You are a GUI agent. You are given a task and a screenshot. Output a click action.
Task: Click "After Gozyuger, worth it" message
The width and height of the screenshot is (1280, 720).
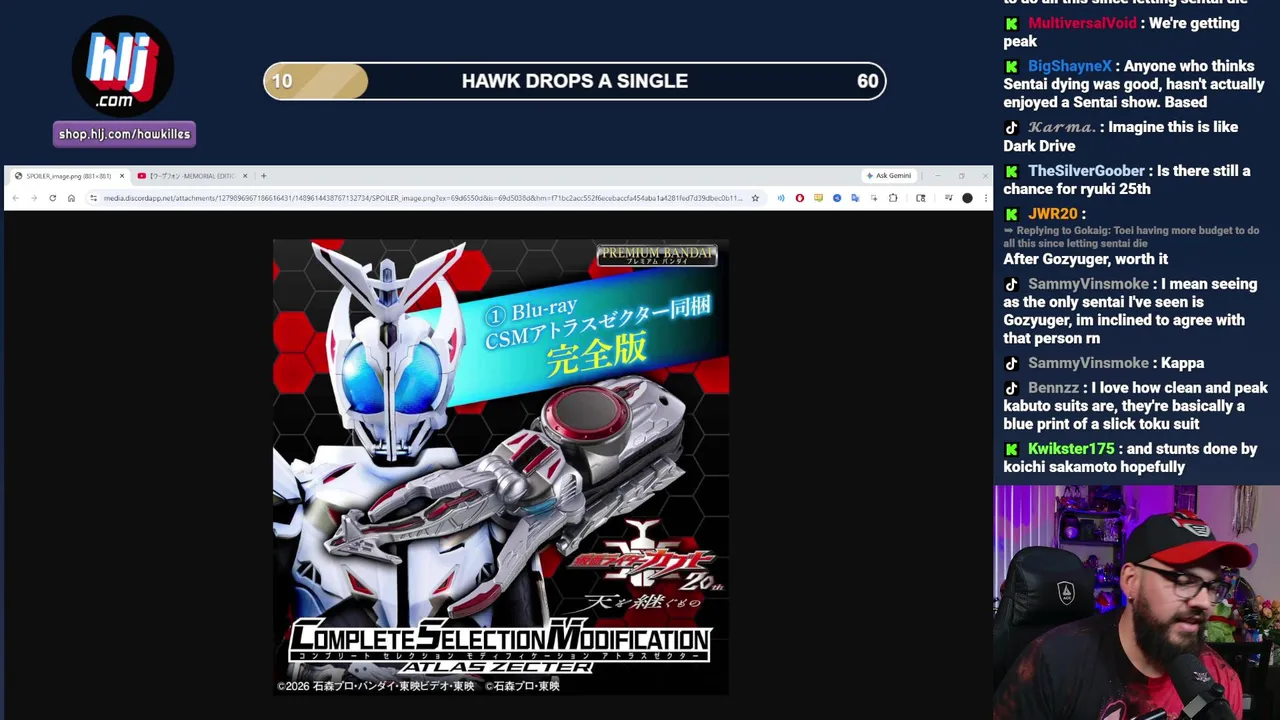coord(1086,259)
